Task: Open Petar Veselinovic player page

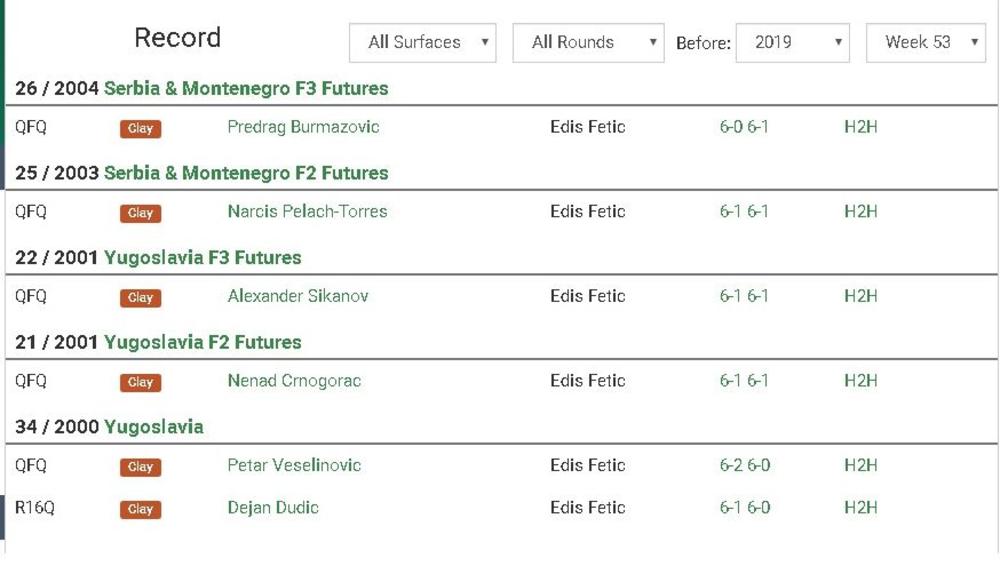Action: tap(294, 465)
